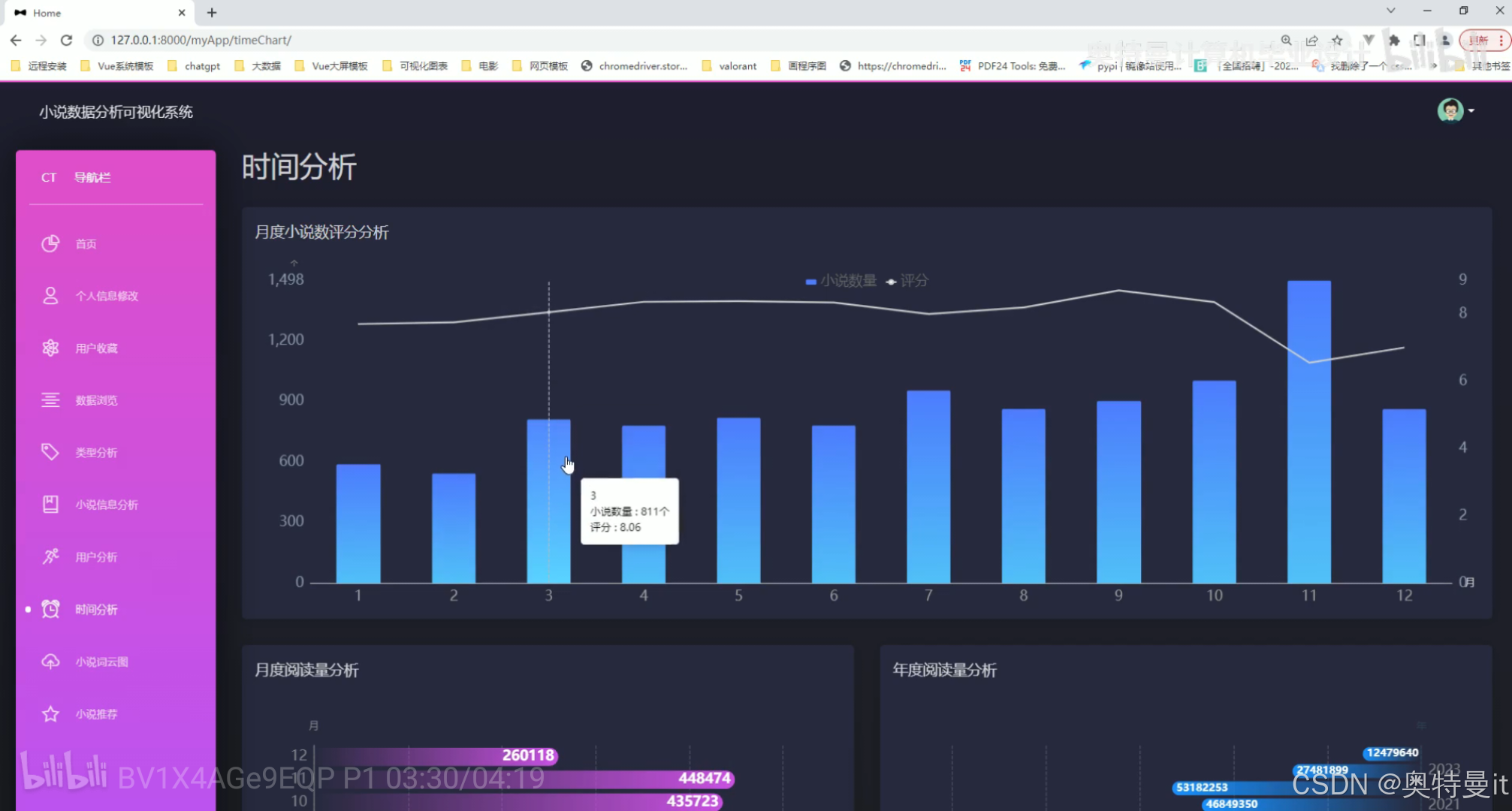Expand the browser tab search chevron
Image resolution: width=1512 pixels, height=811 pixels.
click(1390, 11)
